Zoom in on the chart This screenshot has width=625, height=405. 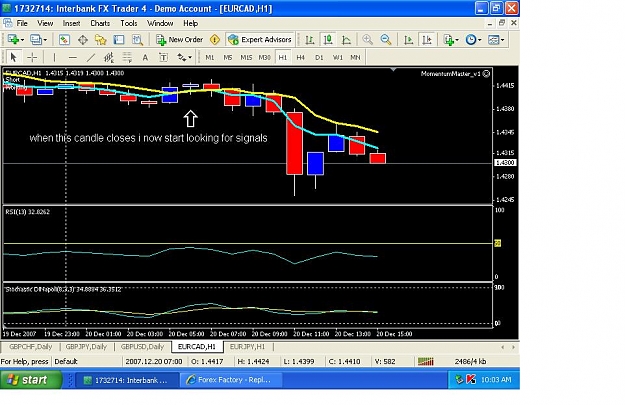click(x=367, y=39)
